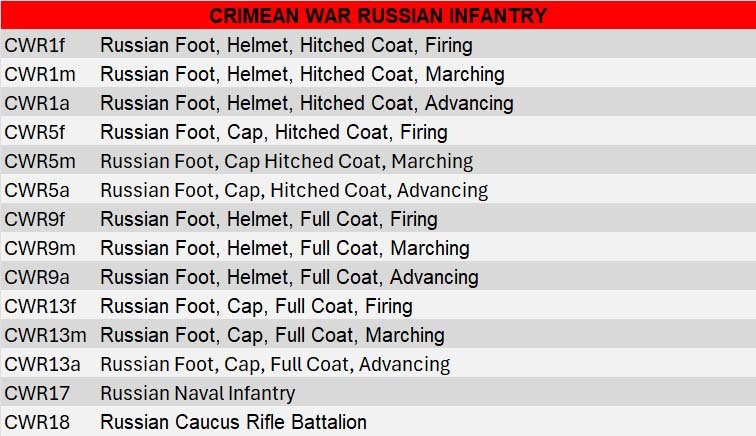Click the Russian Caucus Rifle Battalion entry
The width and height of the screenshot is (756, 436).
pyautogui.click(x=233, y=422)
